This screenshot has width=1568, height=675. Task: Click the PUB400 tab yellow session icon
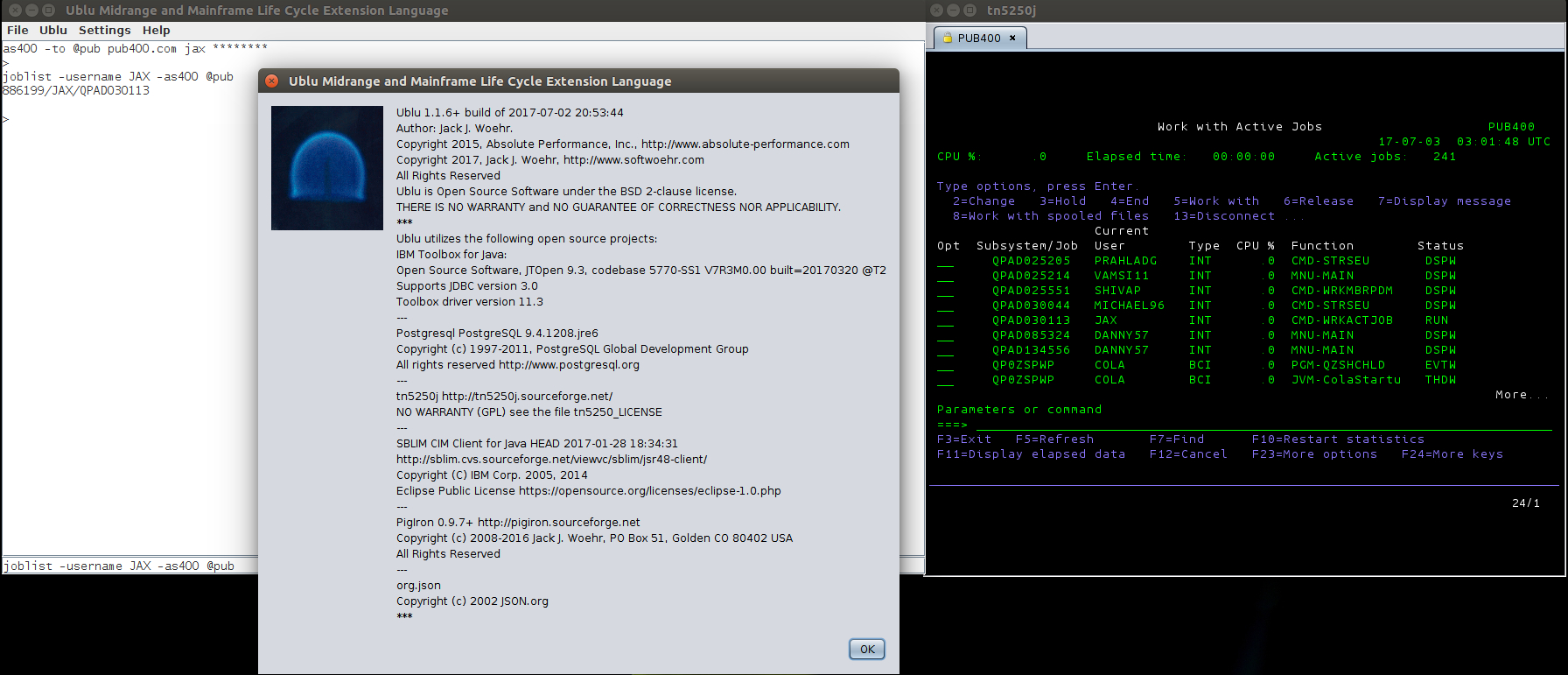coord(947,38)
